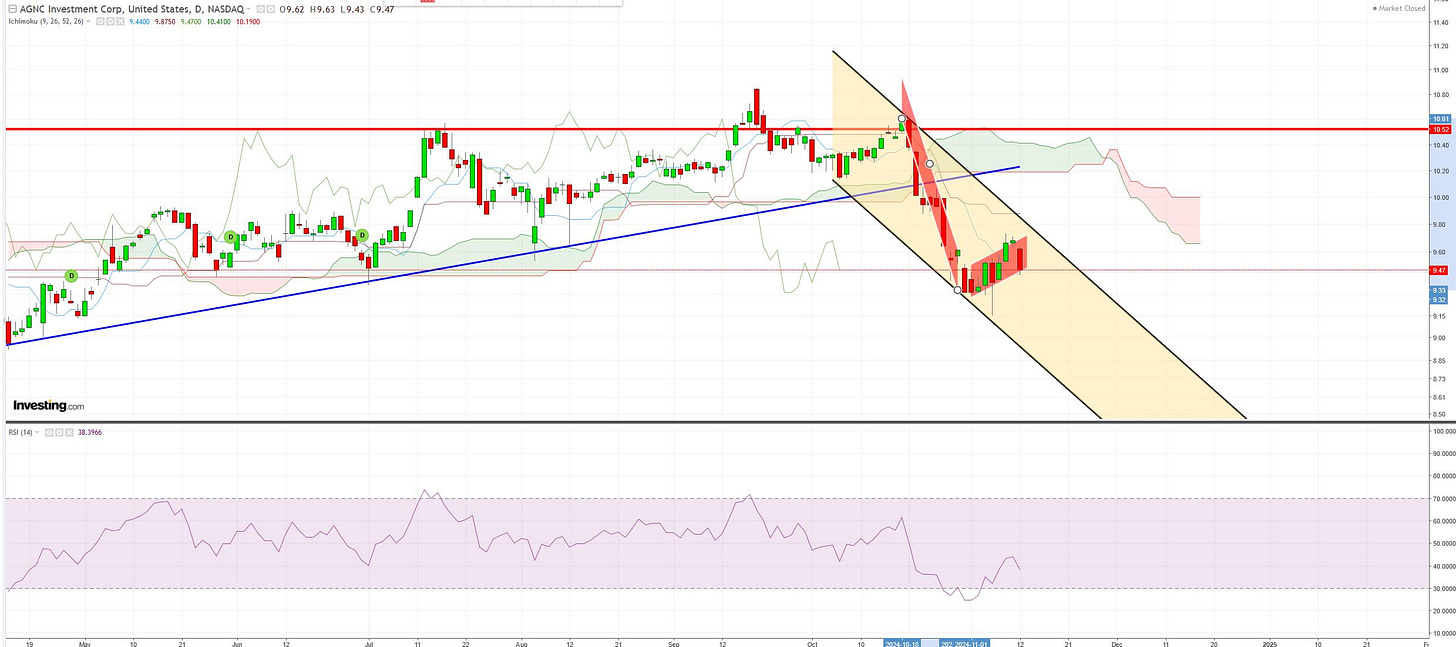Select the red 10.52 price axis label

click(1442, 129)
